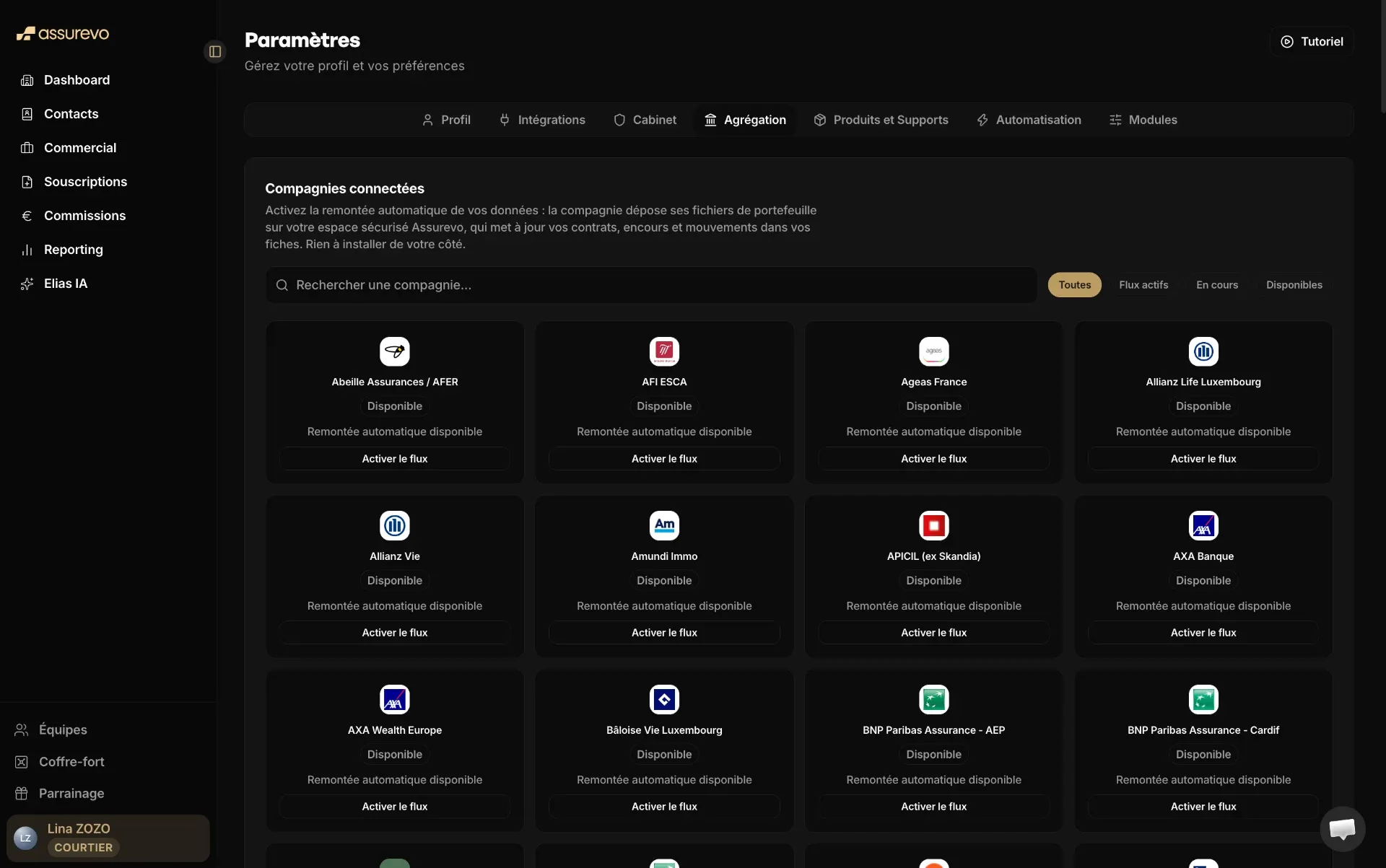Screen dimensions: 1386x868
Task: Show only En cours companies
Action: pyautogui.click(x=1217, y=285)
